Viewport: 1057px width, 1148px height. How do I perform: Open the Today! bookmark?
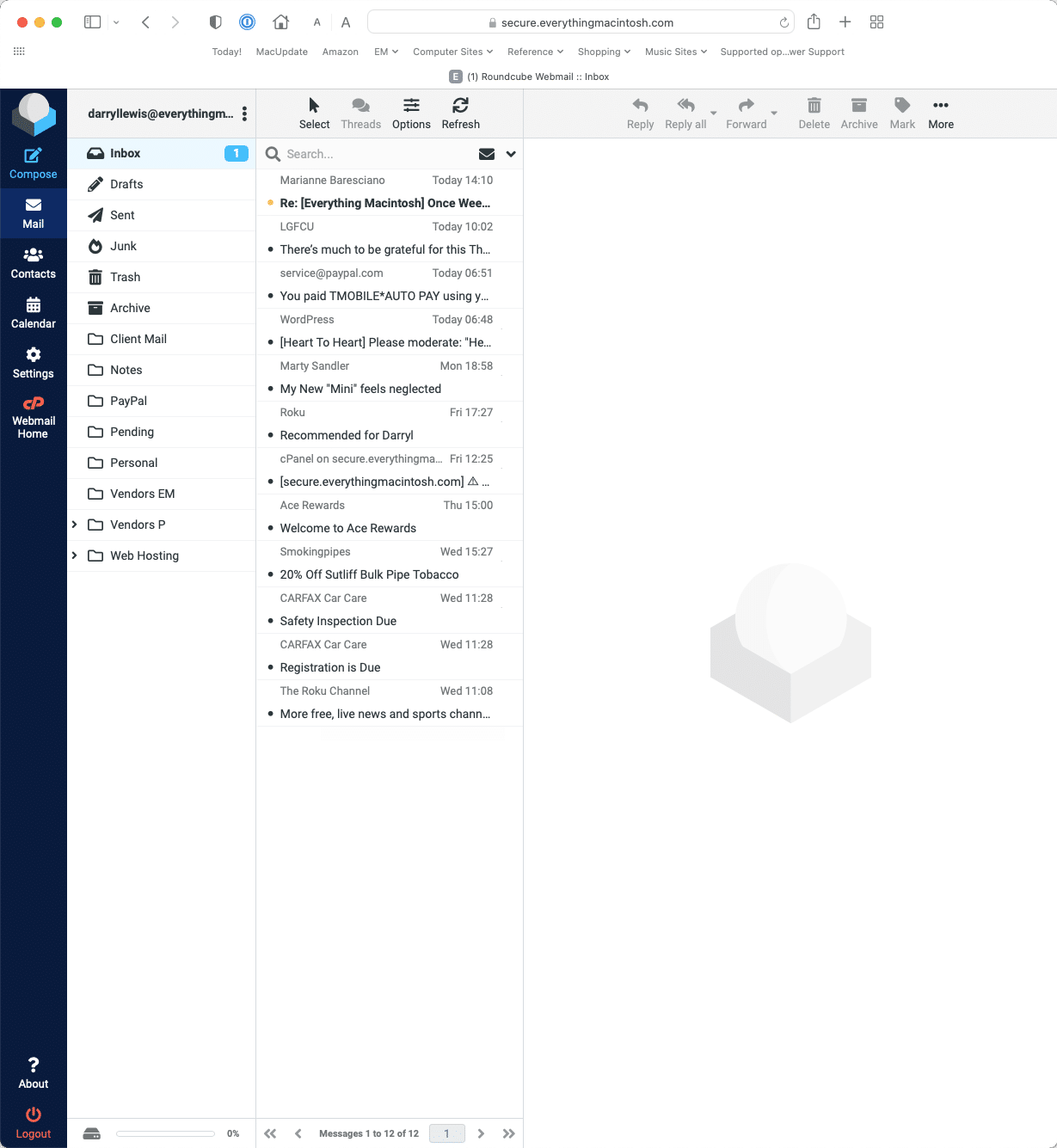point(227,52)
